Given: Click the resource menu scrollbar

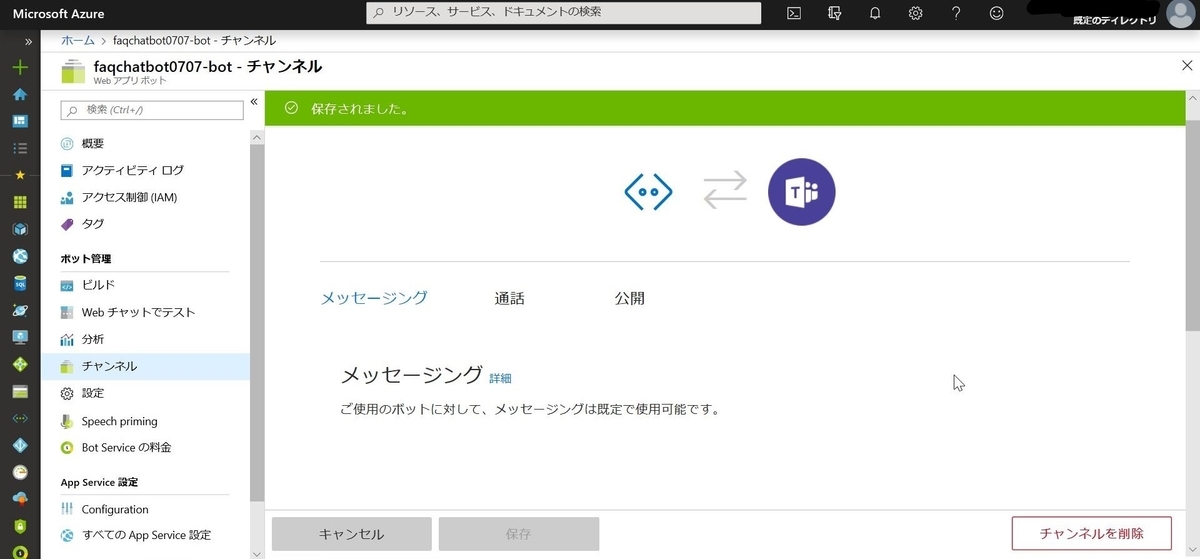Looking at the screenshot, I should coord(257,320).
